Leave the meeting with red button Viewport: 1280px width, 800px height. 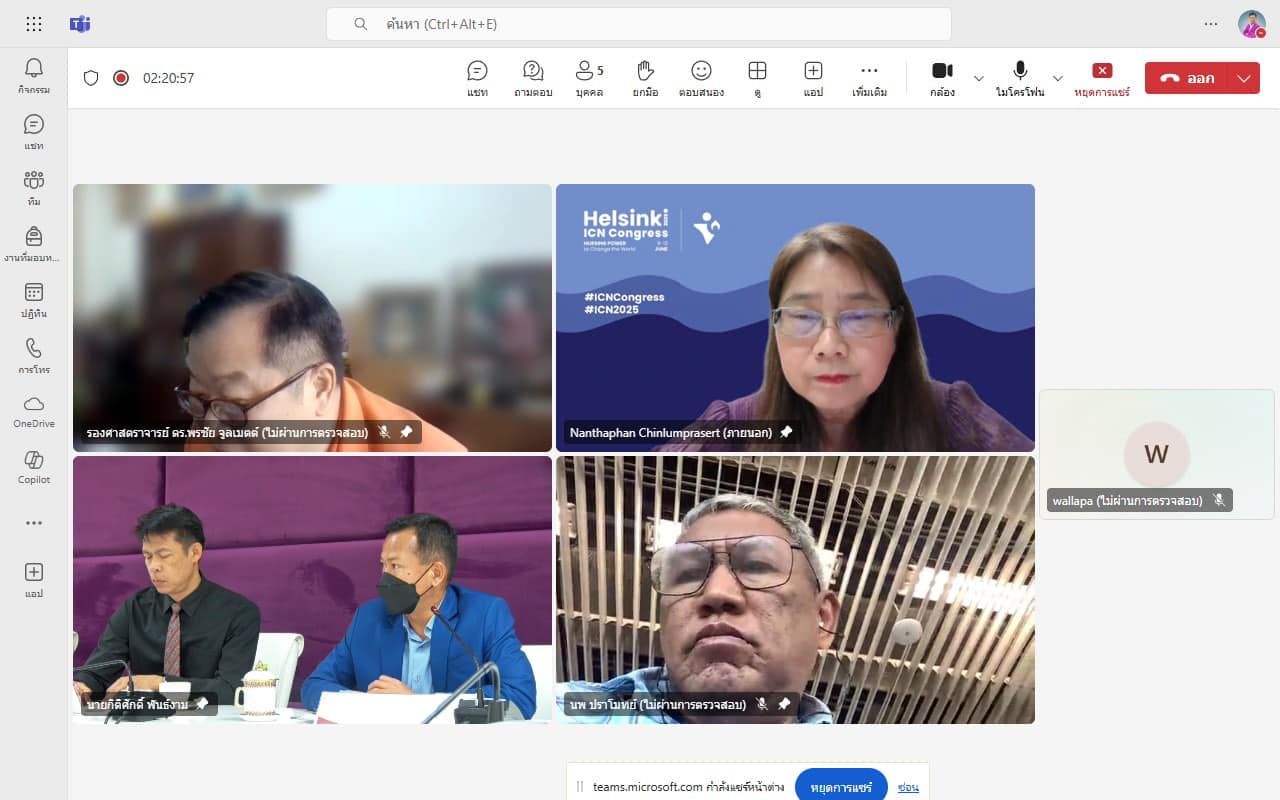coord(1188,78)
